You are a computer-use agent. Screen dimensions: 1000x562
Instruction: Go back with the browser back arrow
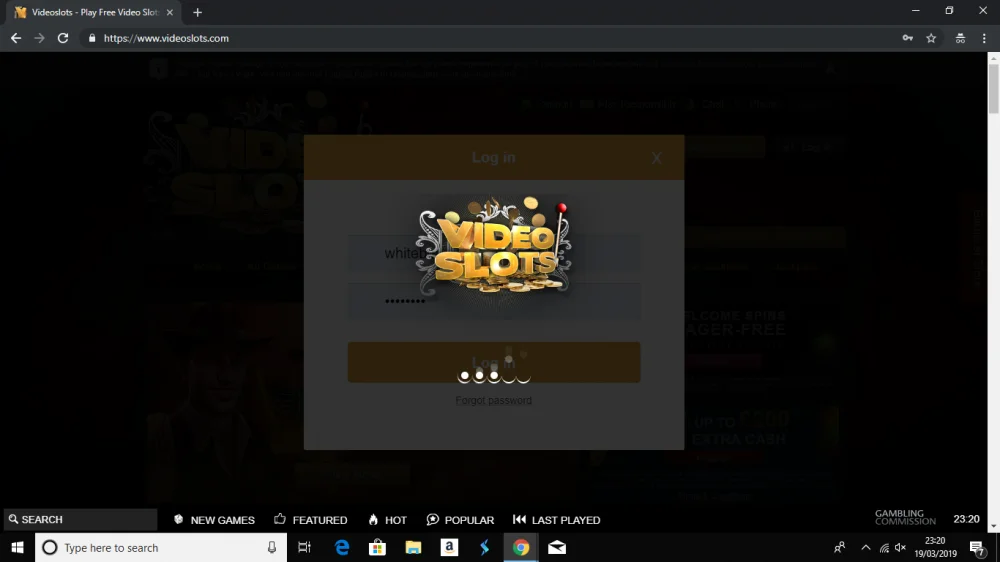(16, 38)
